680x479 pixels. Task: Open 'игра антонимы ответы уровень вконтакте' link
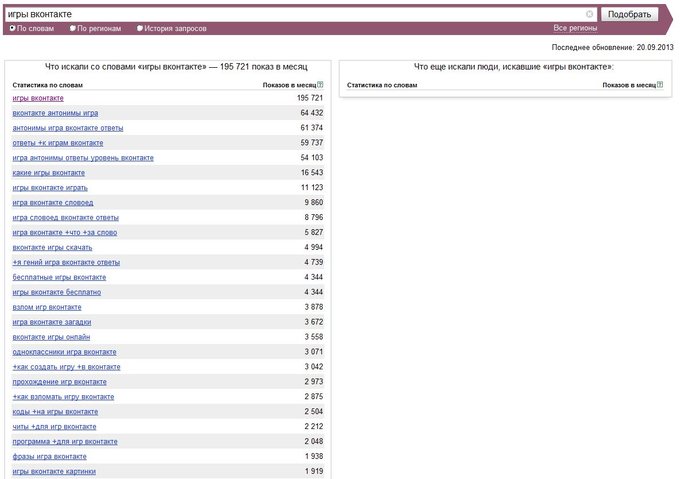tap(83, 158)
